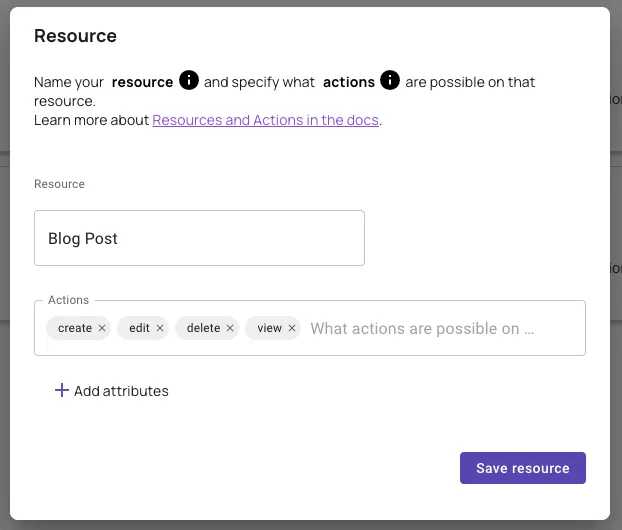This screenshot has height=530, width=622.
Task: Select the "create" chip label
Action: coord(75,328)
